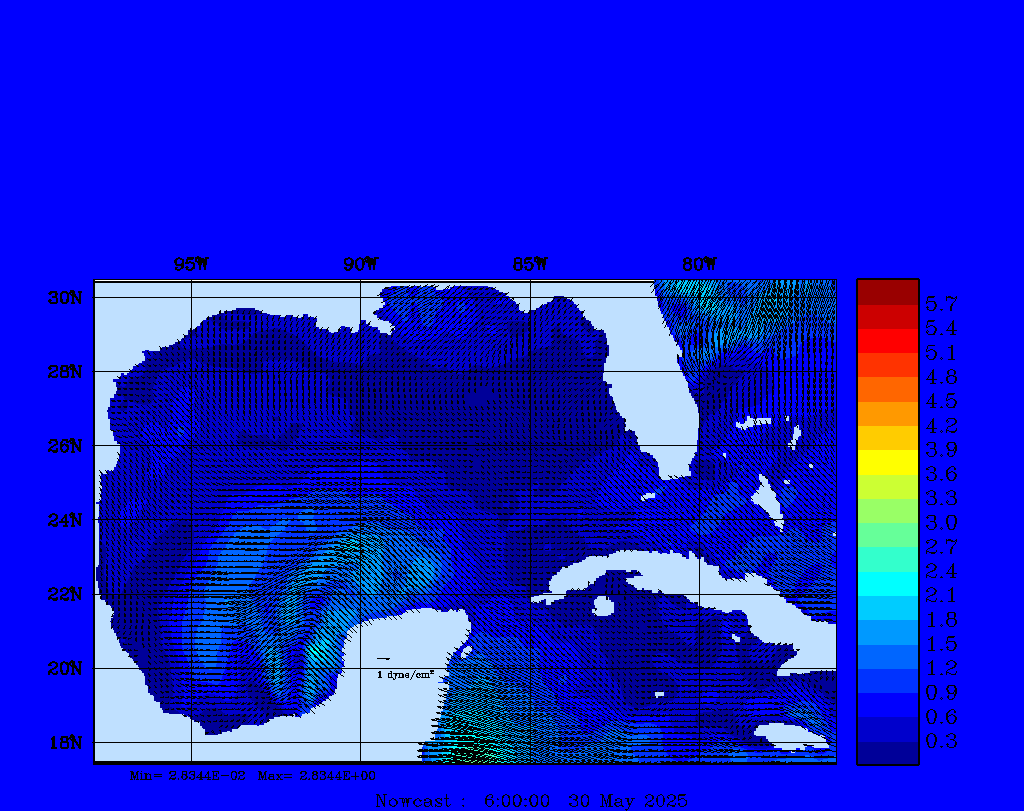Click the 95W longitude label
The image size is (1024, 811).
tap(190, 264)
